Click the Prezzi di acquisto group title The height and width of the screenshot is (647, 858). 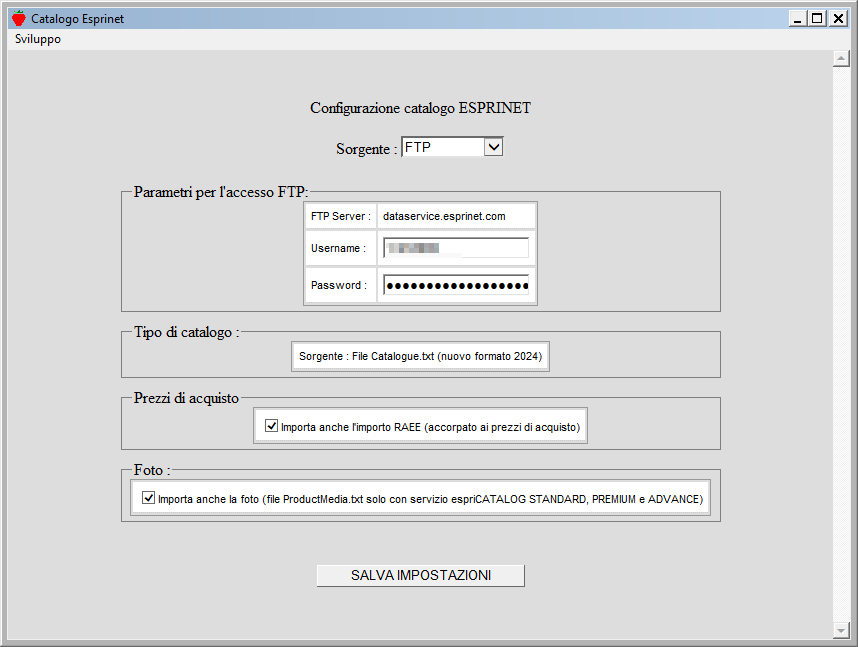click(x=187, y=398)
